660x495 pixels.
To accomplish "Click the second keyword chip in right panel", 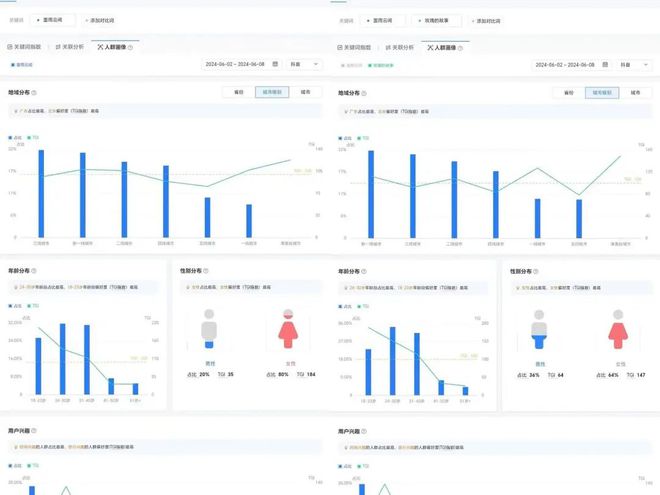I will pyautogui.click(x=436, y=20).
